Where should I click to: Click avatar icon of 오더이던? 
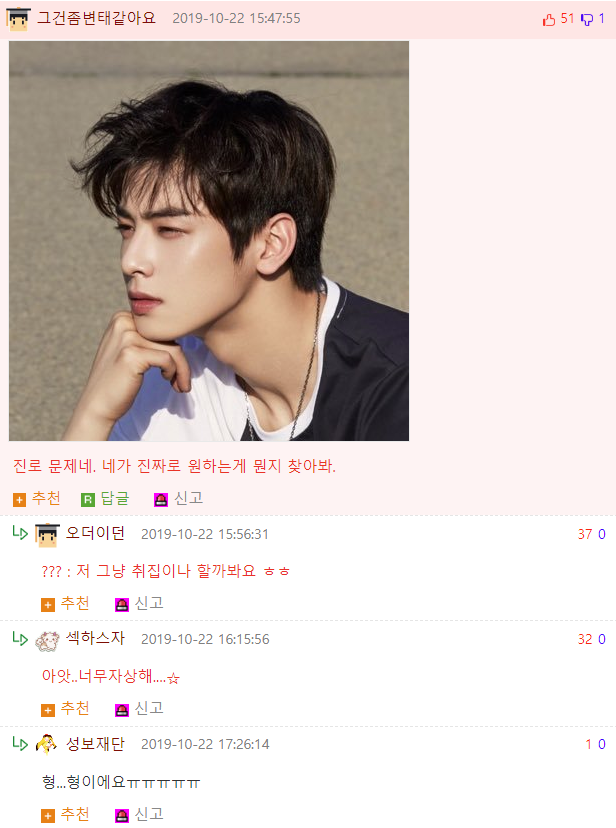point(47,534)
